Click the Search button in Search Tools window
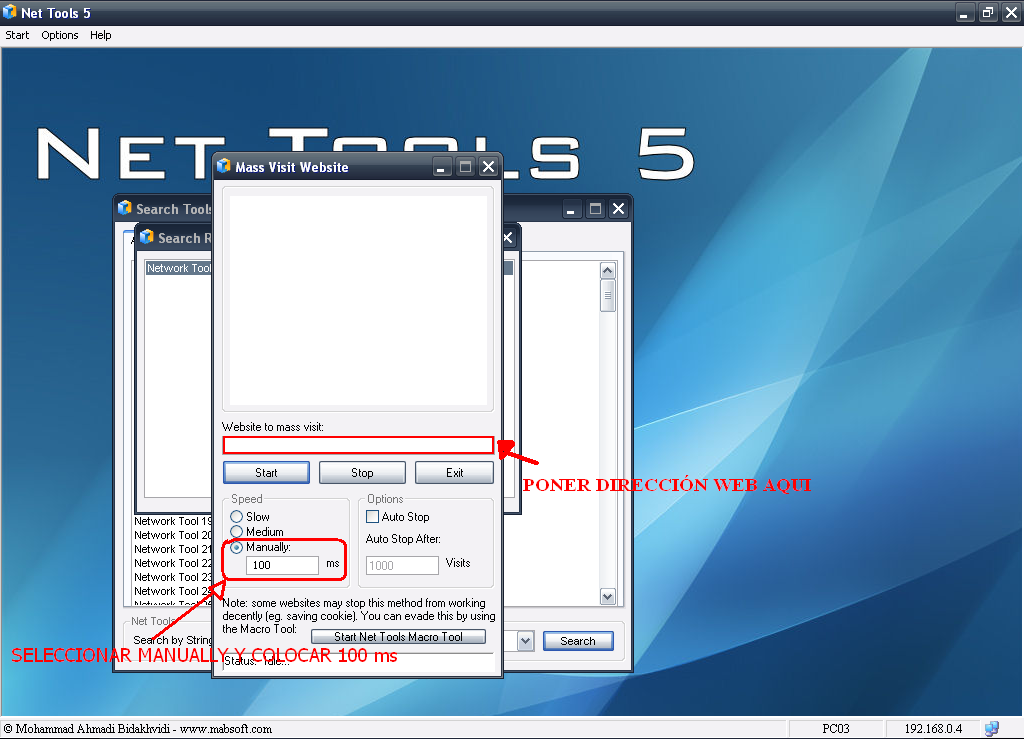The image size is (1024, 739). (578, 641)
